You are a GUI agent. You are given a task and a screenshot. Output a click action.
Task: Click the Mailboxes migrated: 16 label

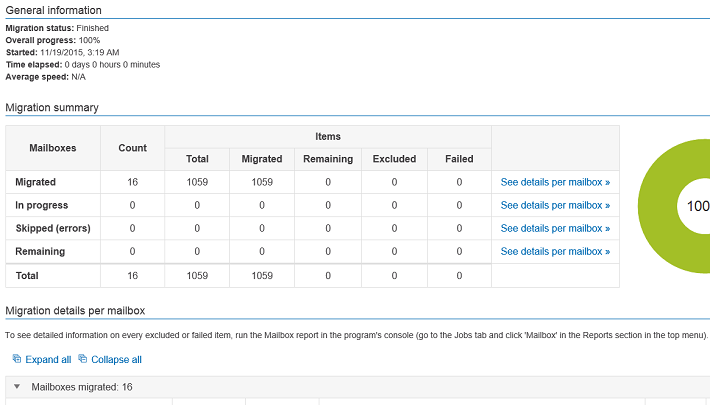(82, 387)
